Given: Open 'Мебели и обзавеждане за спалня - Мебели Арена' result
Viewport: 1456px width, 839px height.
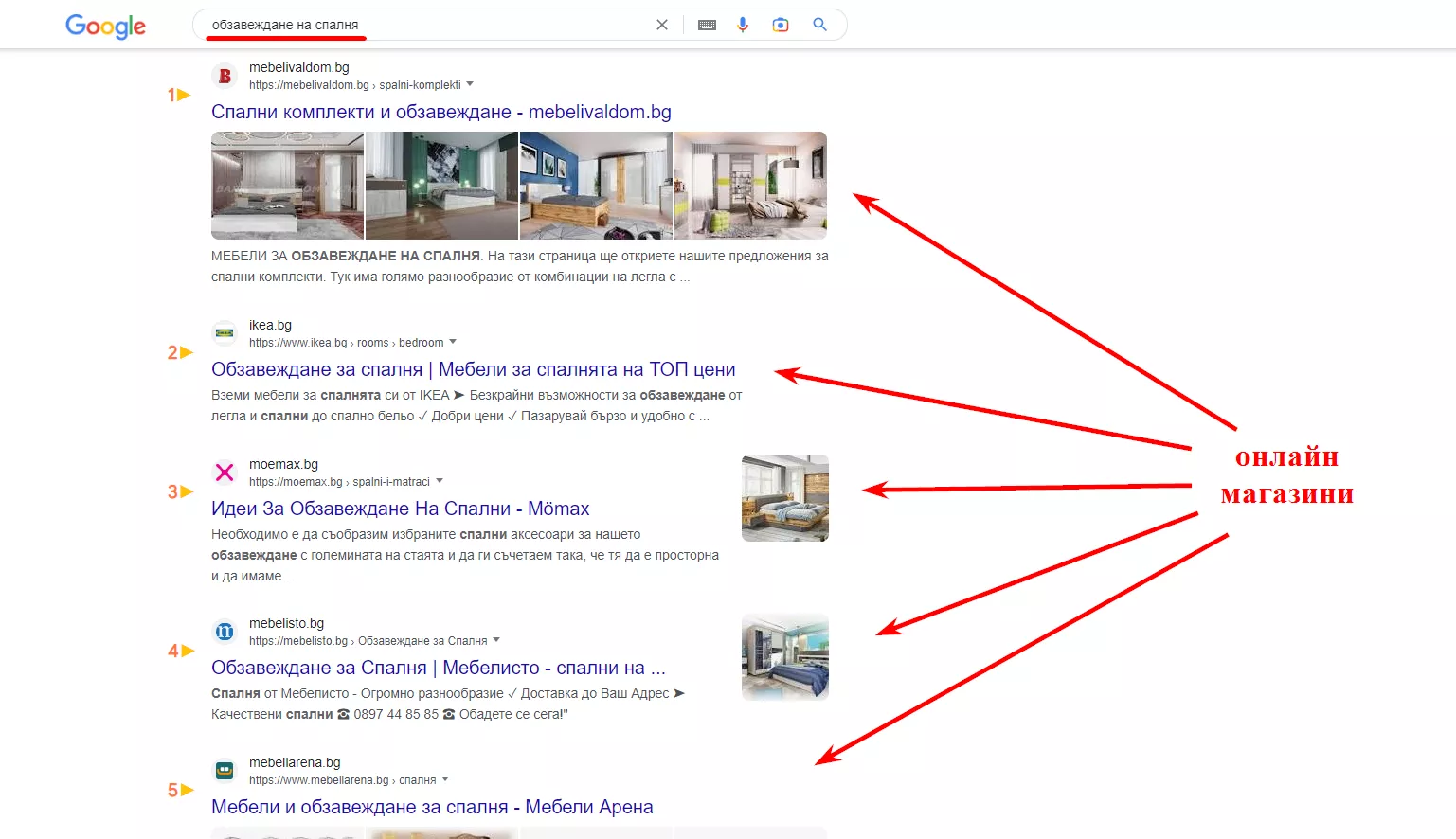Looking at the screenshot, I should [432, 807].
